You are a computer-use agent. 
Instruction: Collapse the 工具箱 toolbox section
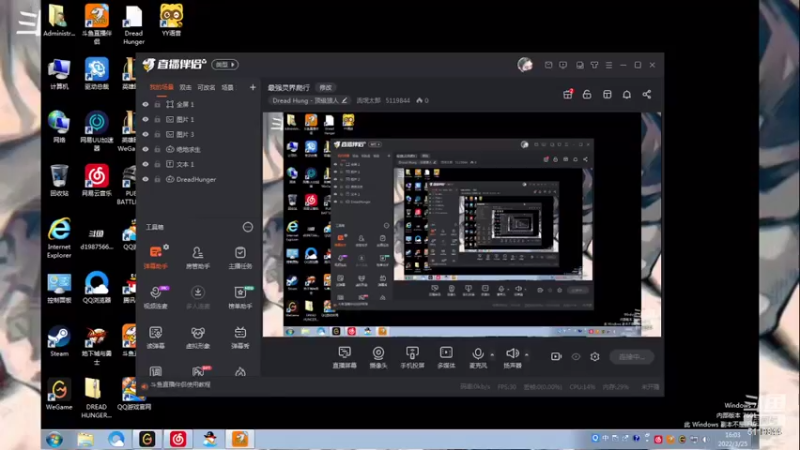coord(247,227)
